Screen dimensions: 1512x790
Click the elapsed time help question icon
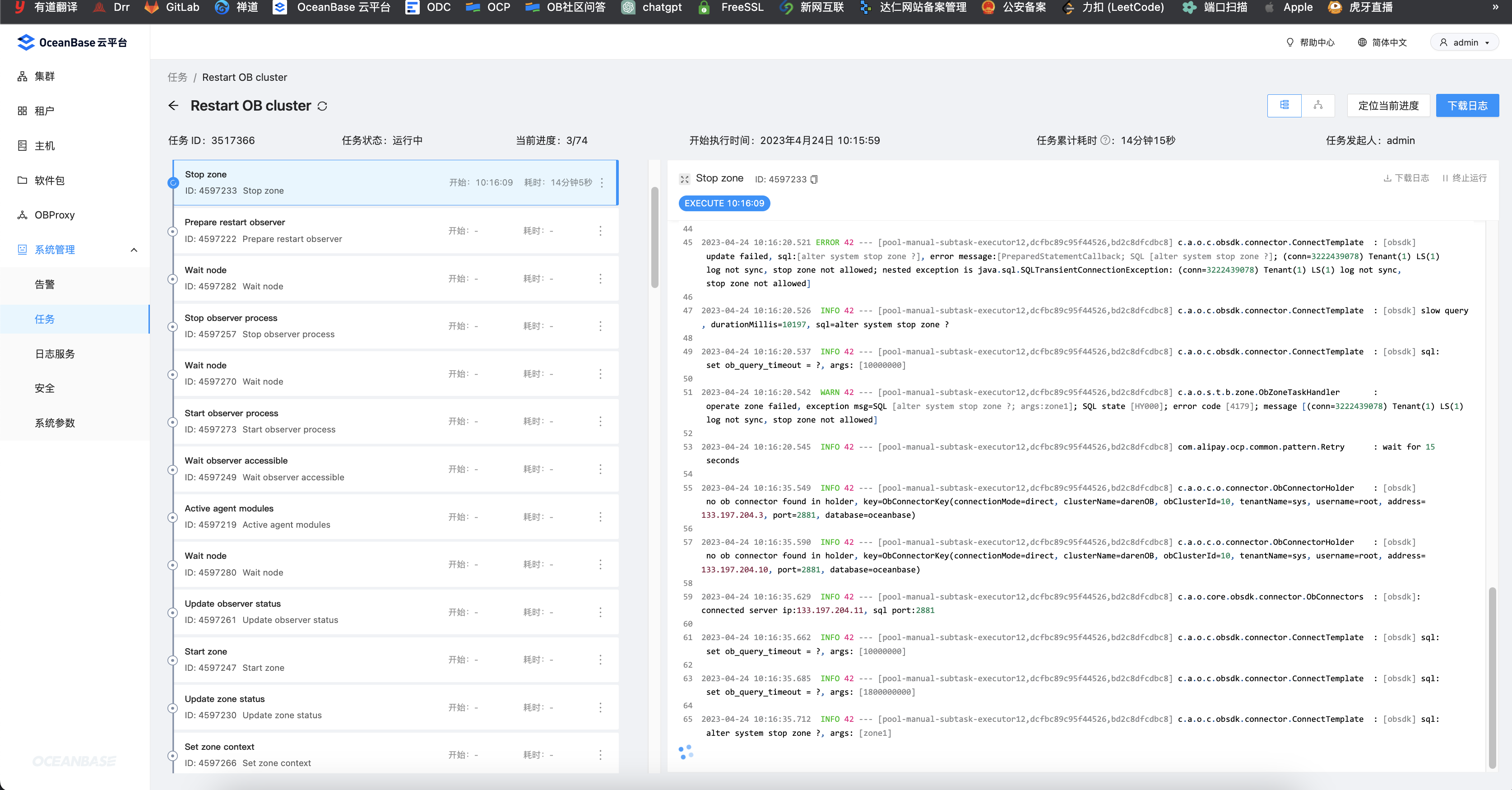tap(1105, 140)
